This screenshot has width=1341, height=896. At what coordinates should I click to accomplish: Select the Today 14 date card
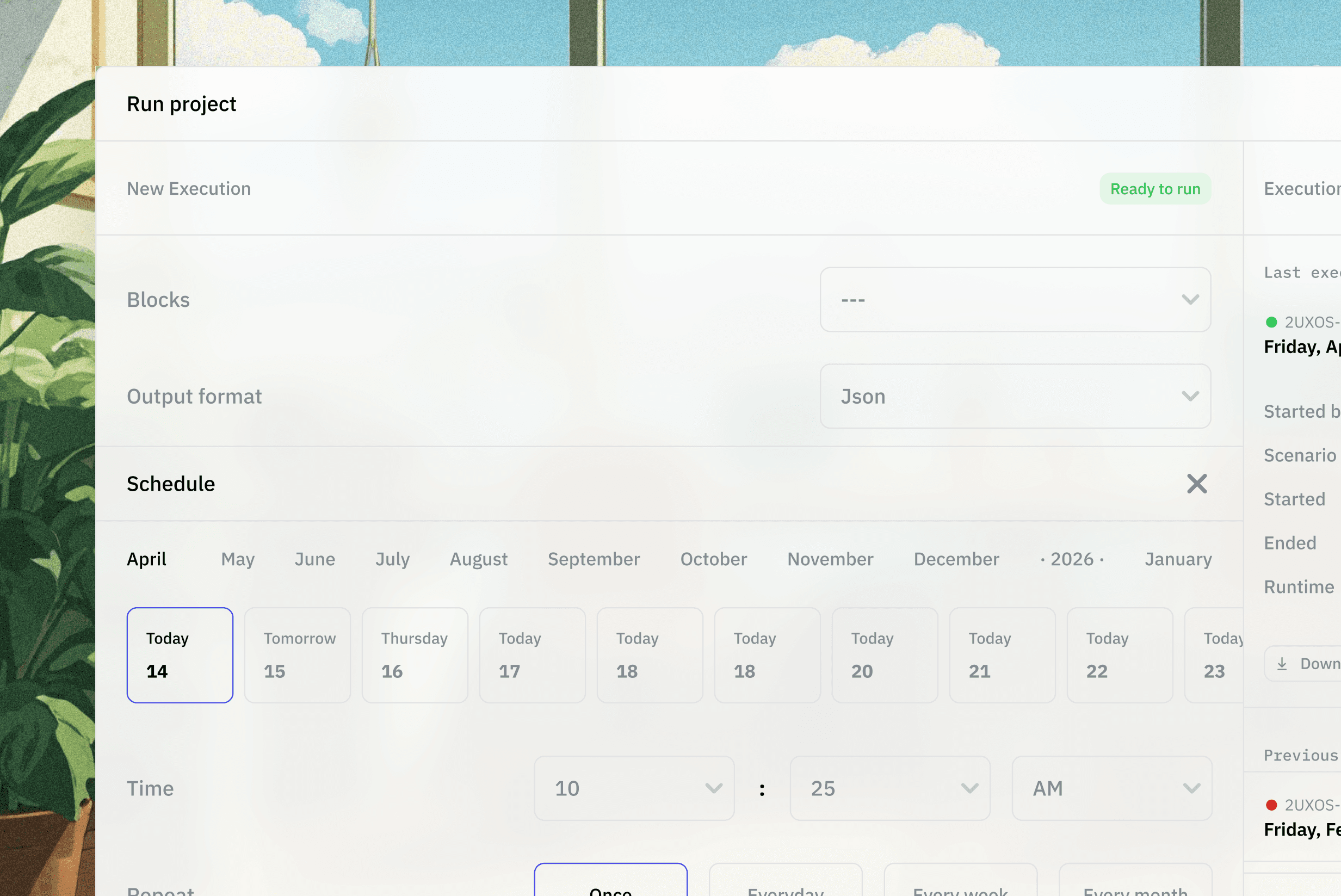(x=180, y=655)
